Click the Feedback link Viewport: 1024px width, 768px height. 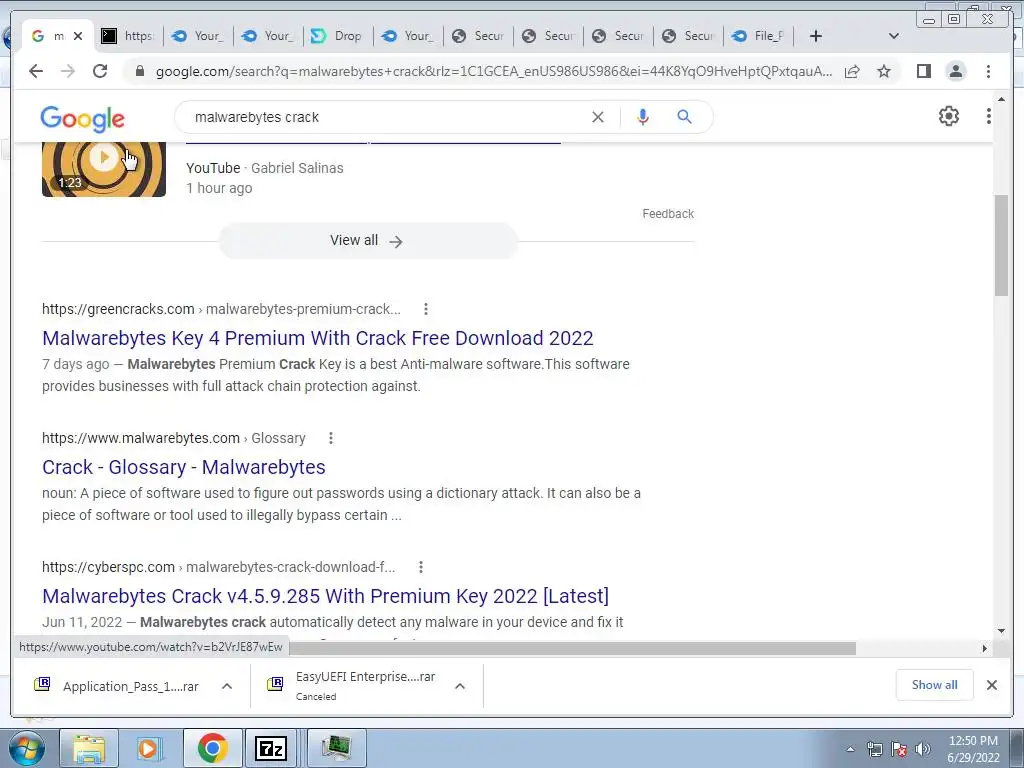(668, 214)
